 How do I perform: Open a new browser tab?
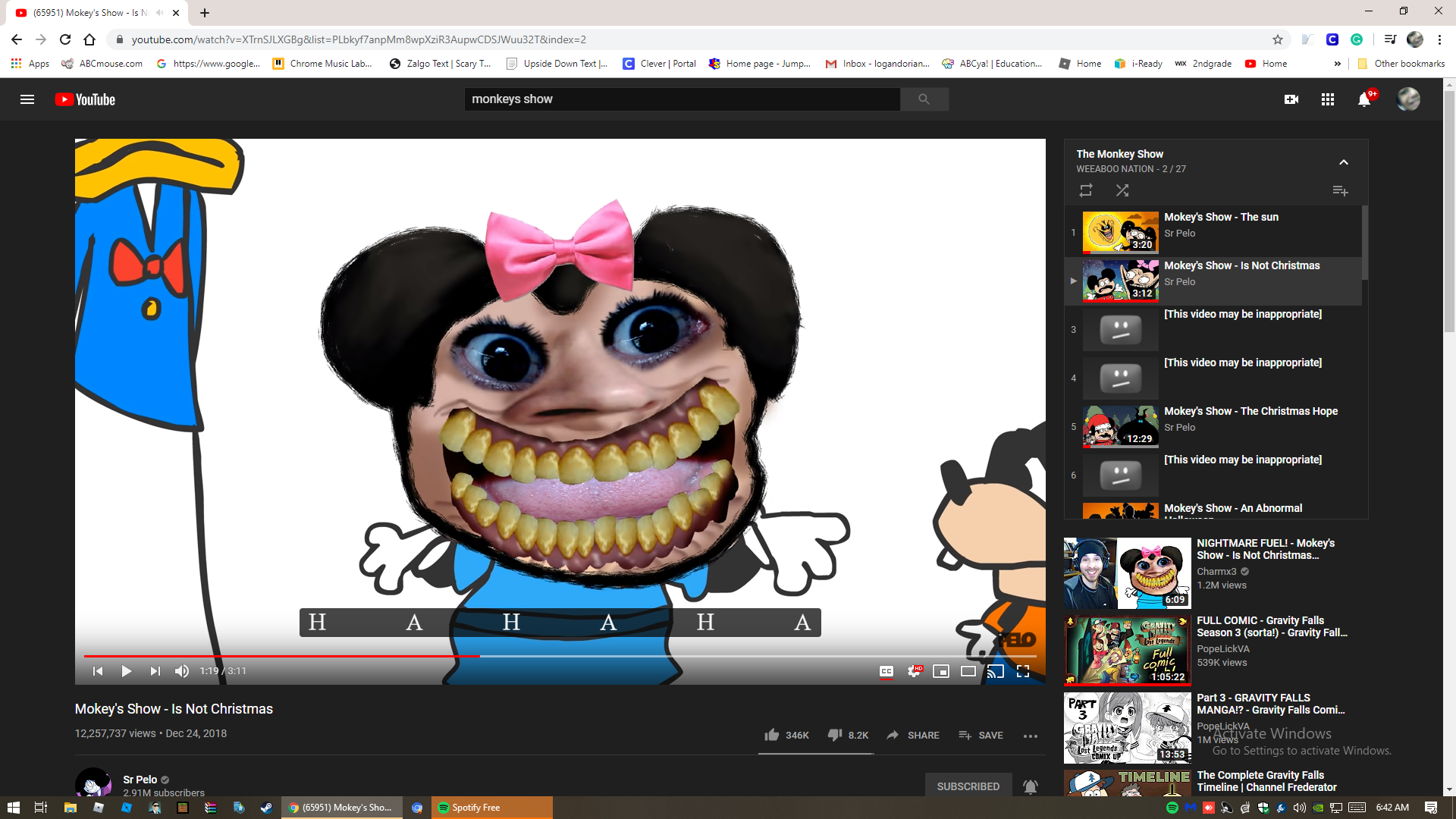point(205,13)
